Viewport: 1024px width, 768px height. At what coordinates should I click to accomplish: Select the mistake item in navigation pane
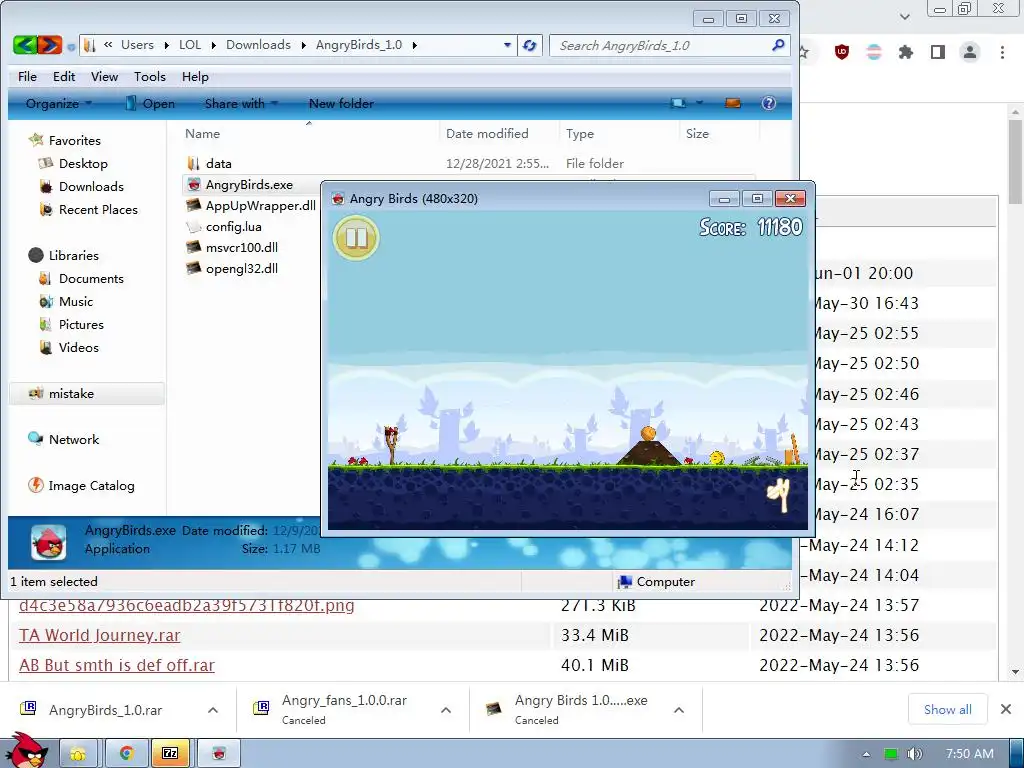(x=87, y=393)
